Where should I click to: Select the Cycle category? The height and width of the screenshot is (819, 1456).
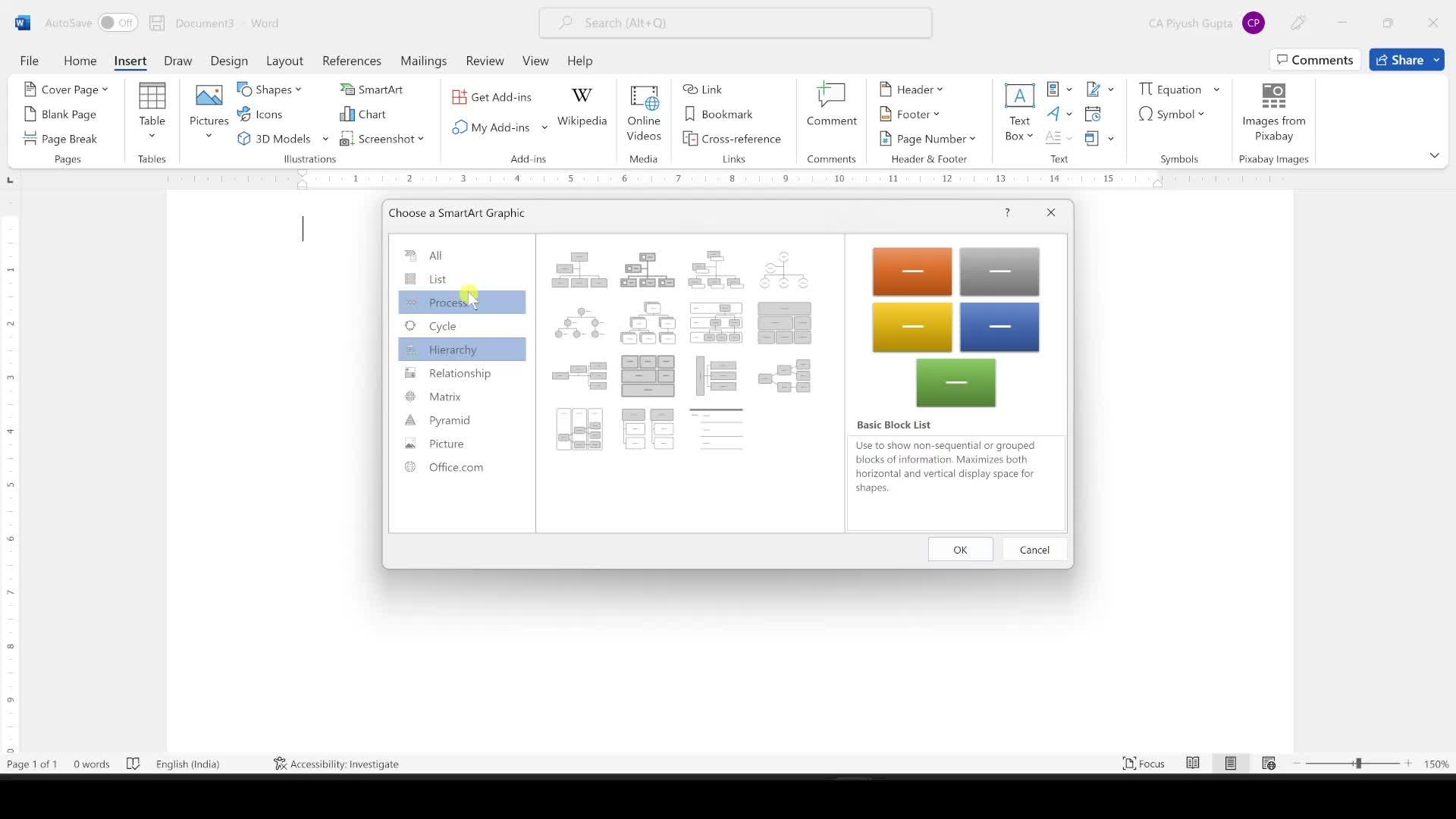point(462,326)
